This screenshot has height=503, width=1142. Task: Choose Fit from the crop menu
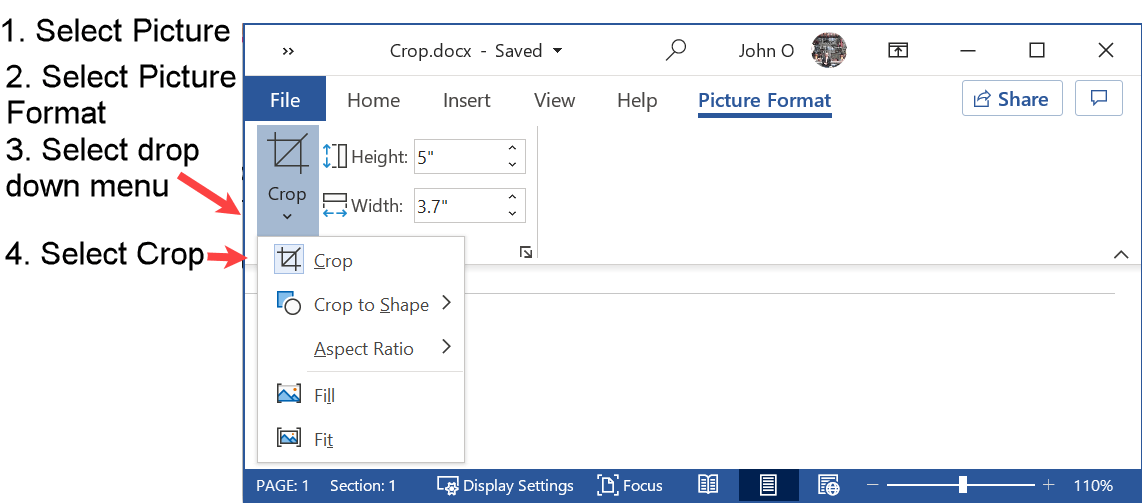coord(322,439)
